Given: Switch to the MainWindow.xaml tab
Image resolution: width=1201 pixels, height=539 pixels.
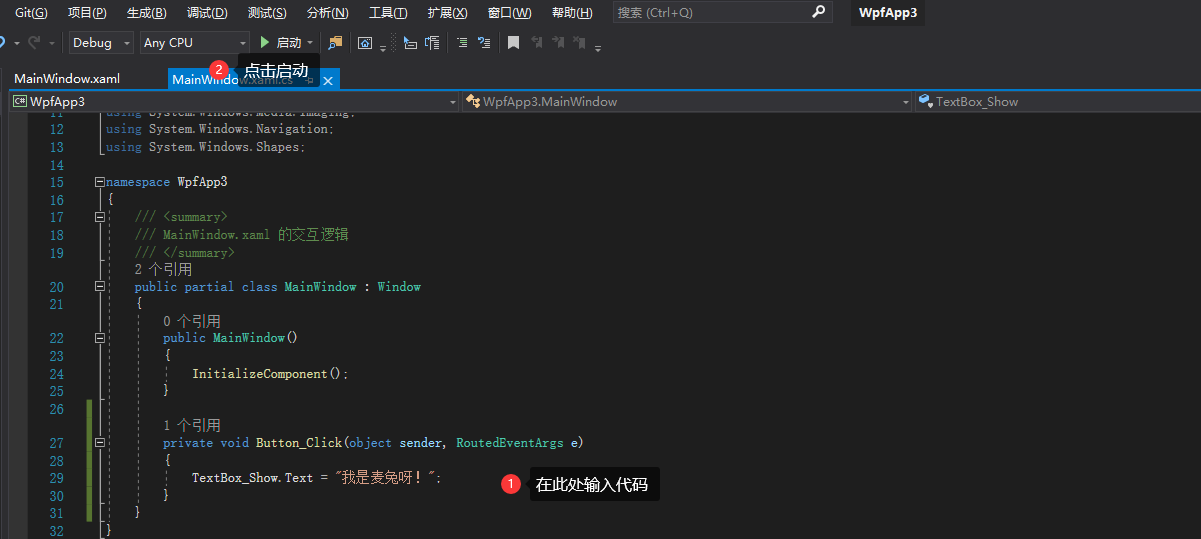Looking at the screenshot, I should pos(67,79).
